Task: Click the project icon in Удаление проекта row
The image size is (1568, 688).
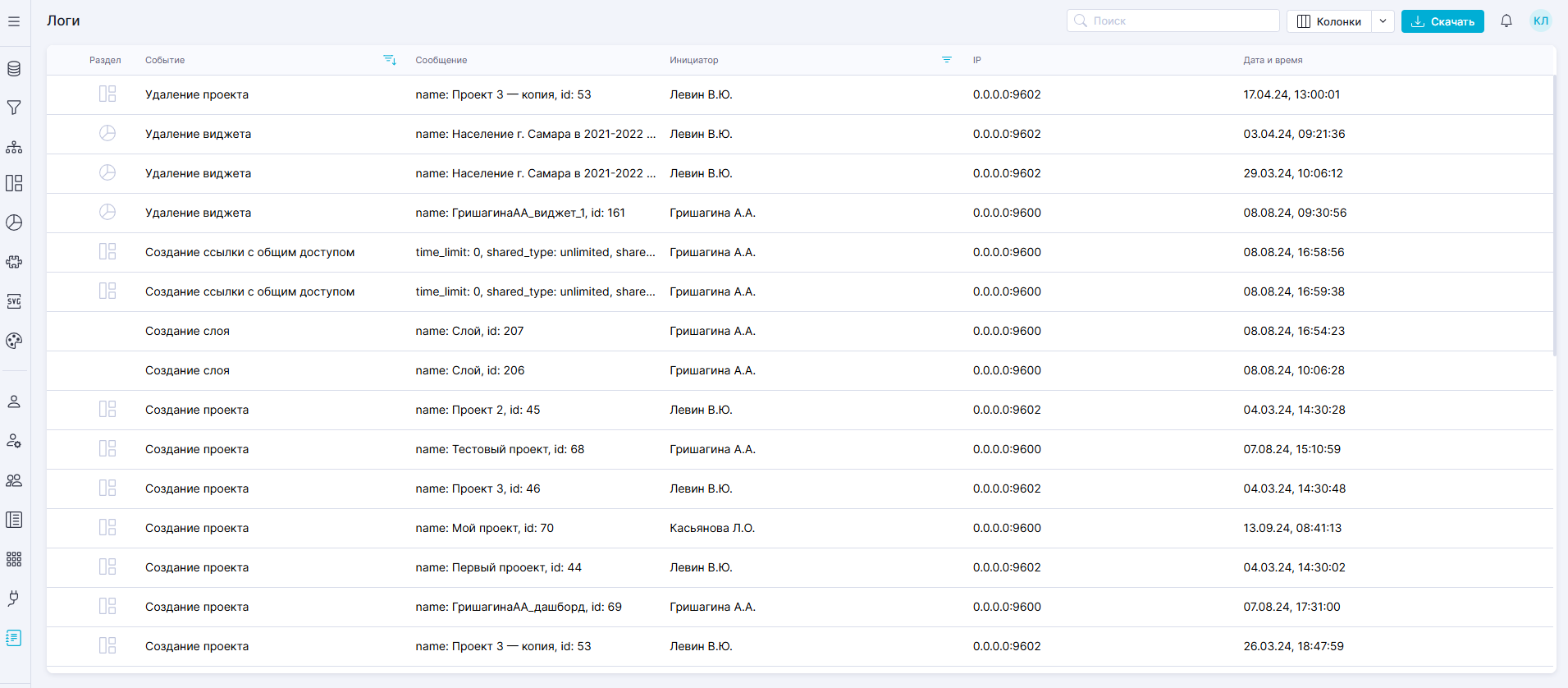Action: tap(107, 94)
